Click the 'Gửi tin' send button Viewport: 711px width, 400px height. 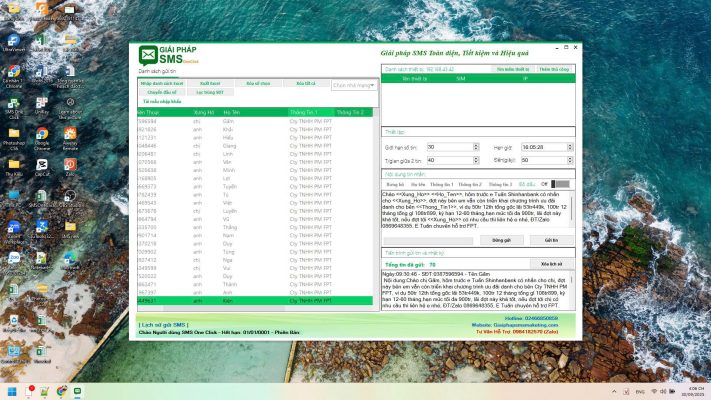point(551,241)
